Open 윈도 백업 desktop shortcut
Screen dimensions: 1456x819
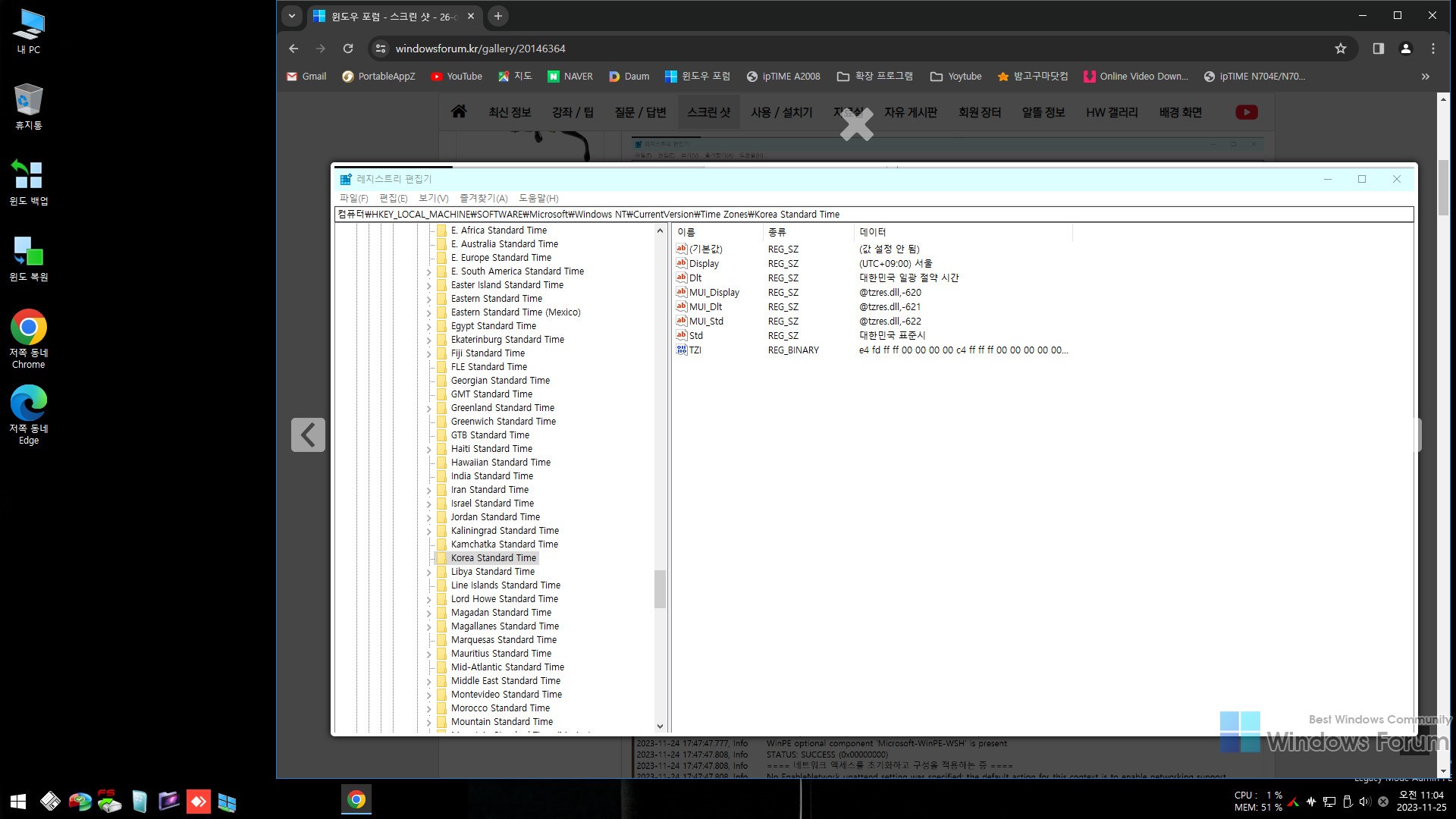tap(29, 183)
